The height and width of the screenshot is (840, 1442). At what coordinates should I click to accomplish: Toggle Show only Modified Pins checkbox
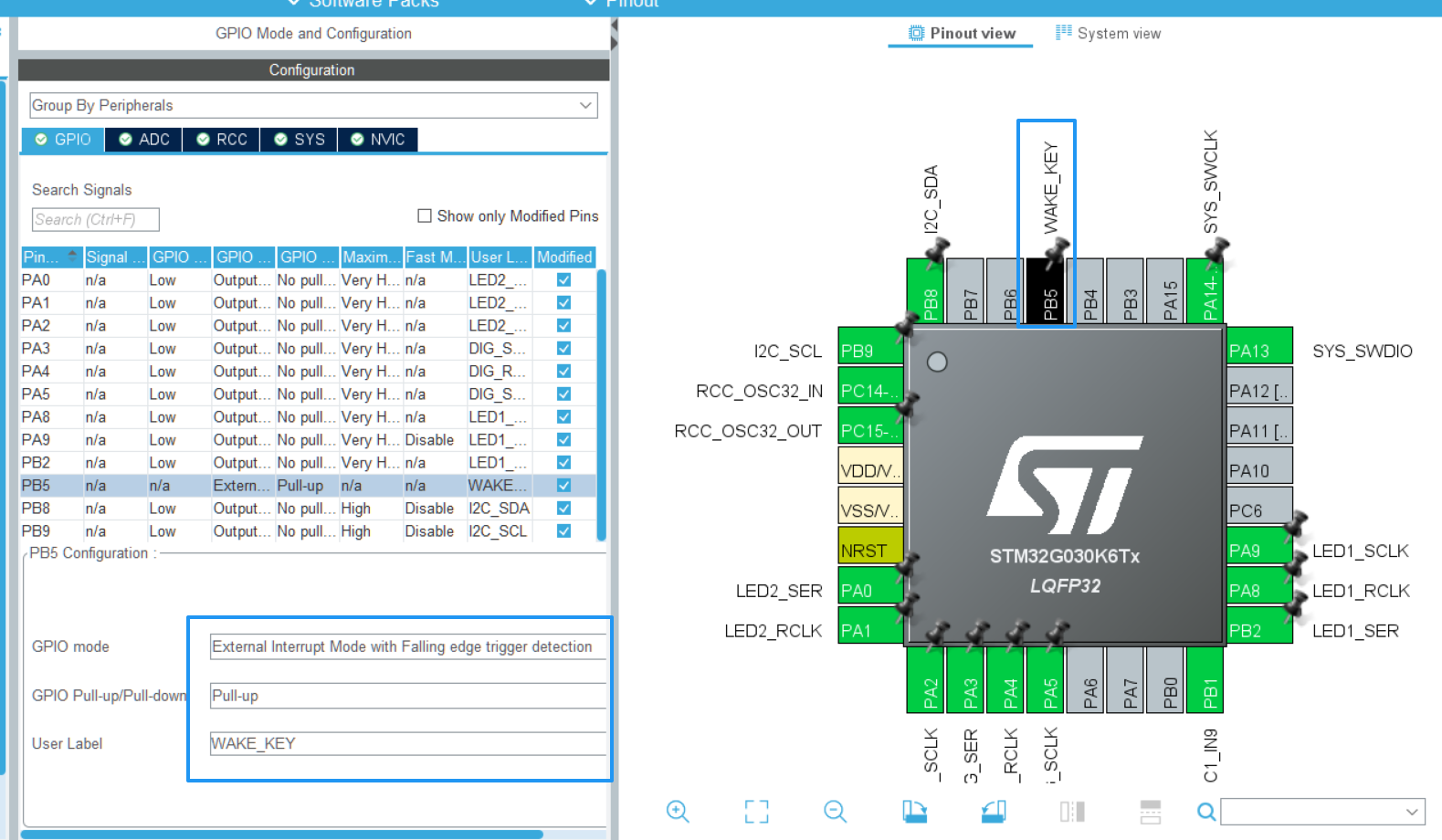tap(425, 215)
